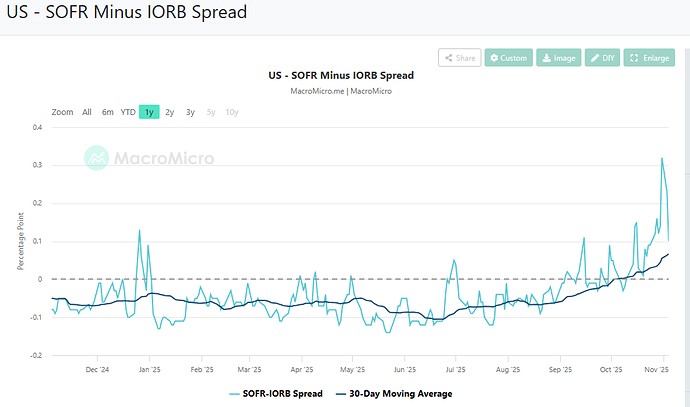The width and height of the screenshot is (690, 407).
Task: Download the chart using the Image button
Action: pos(558,58)
